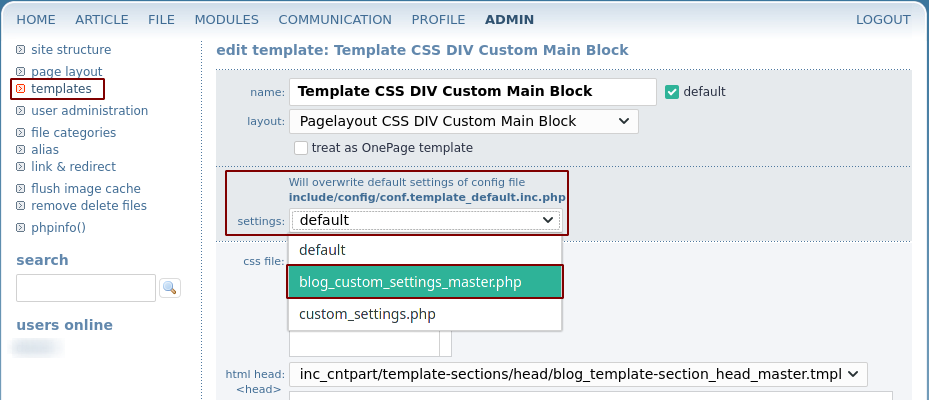Click the search magnifier icon button
929x400 pixels.
pos(170,288)
